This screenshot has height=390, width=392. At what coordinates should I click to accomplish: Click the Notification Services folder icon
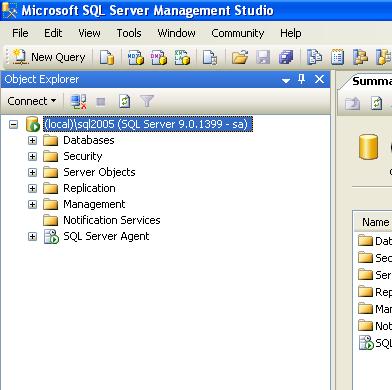[x=51, y=220]
